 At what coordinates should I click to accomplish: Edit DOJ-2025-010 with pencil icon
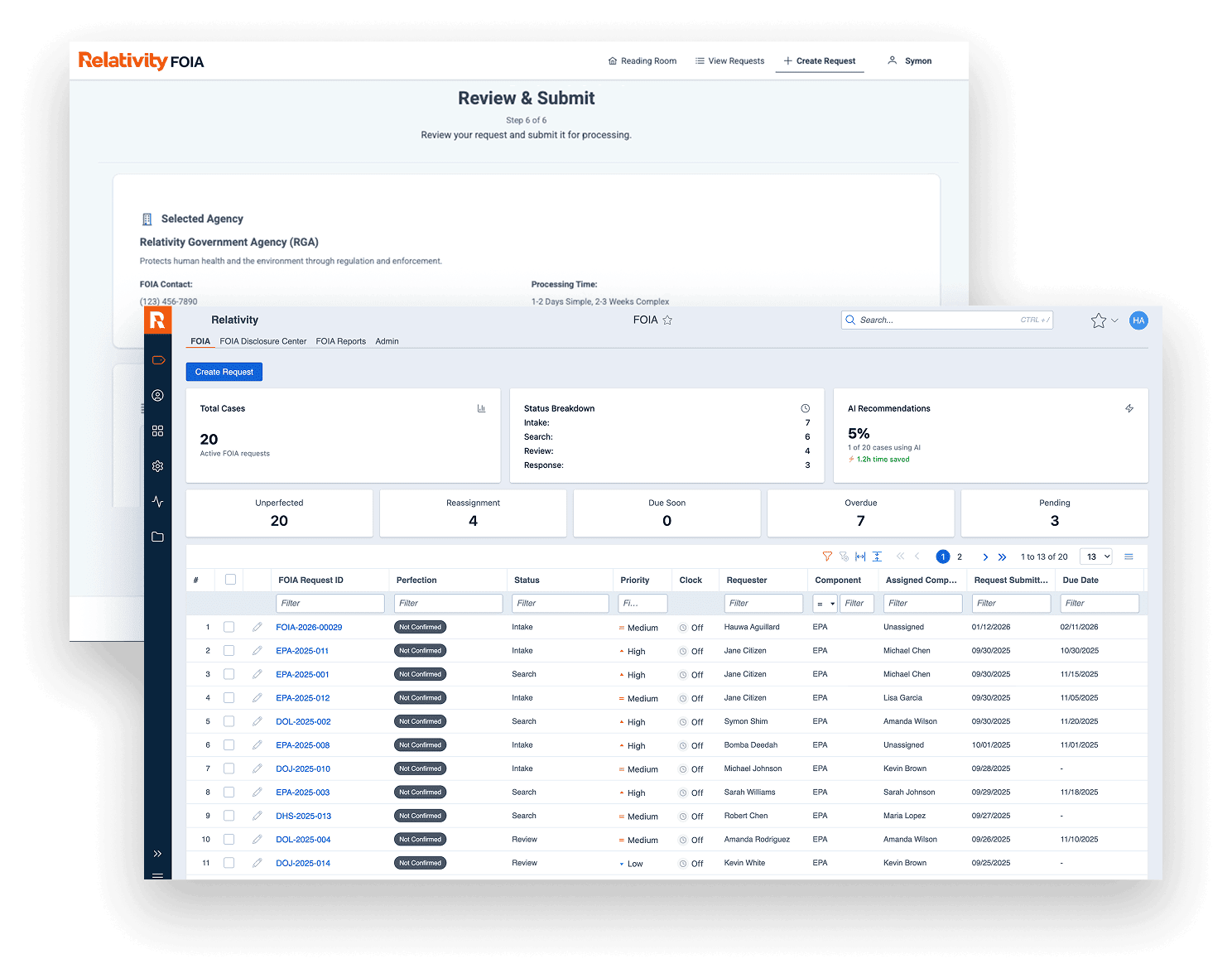click(257, 768)
